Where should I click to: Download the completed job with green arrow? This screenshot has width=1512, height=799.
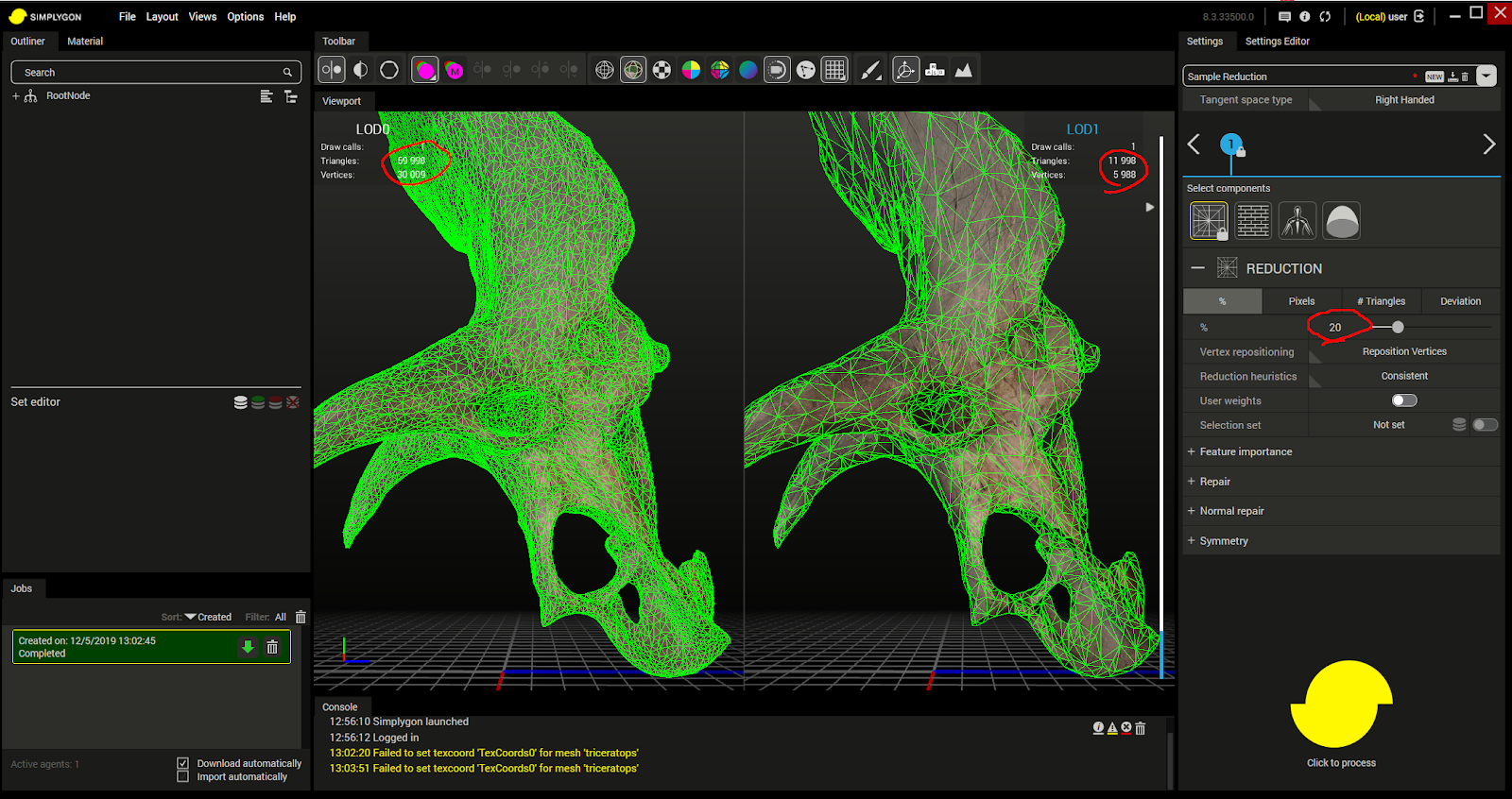pos(248,647)
